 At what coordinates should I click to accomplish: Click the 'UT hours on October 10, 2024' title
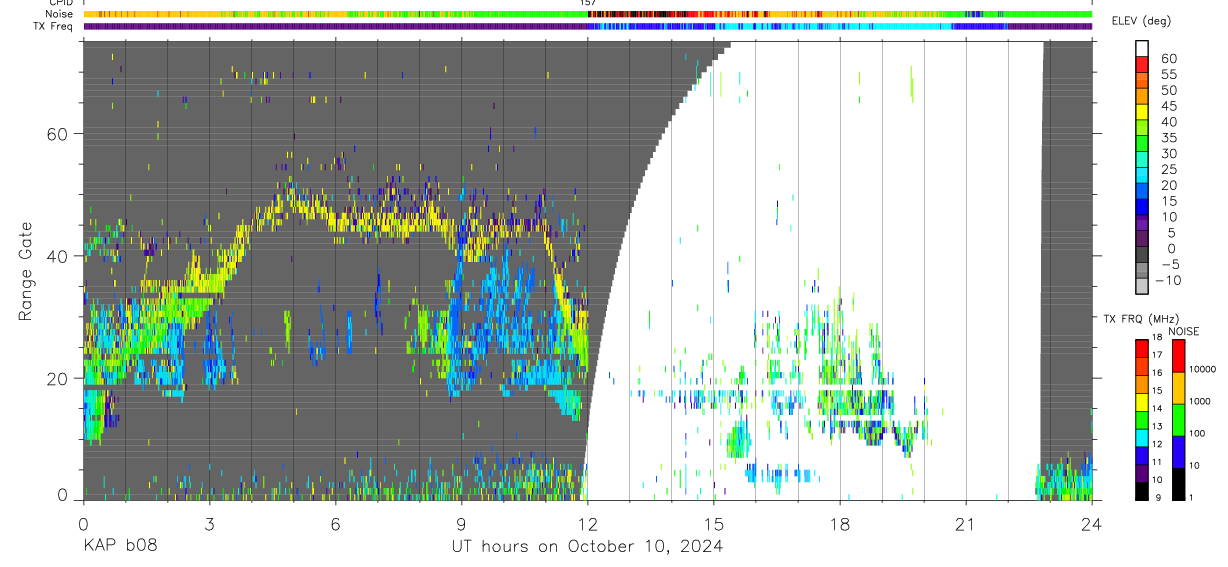[588, 546]
